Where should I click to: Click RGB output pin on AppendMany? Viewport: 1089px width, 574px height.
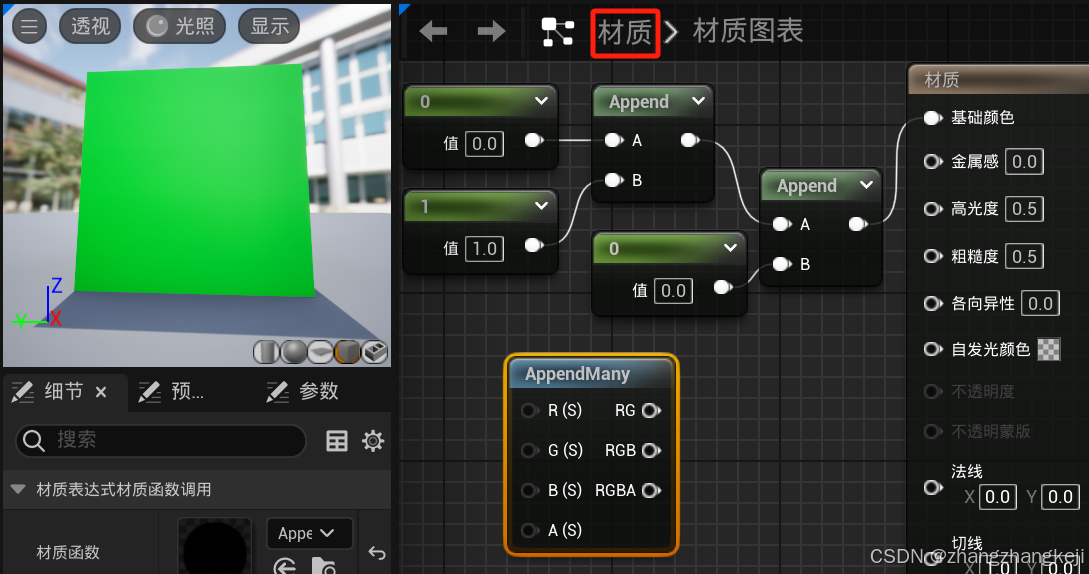click(x=651, y=450)
